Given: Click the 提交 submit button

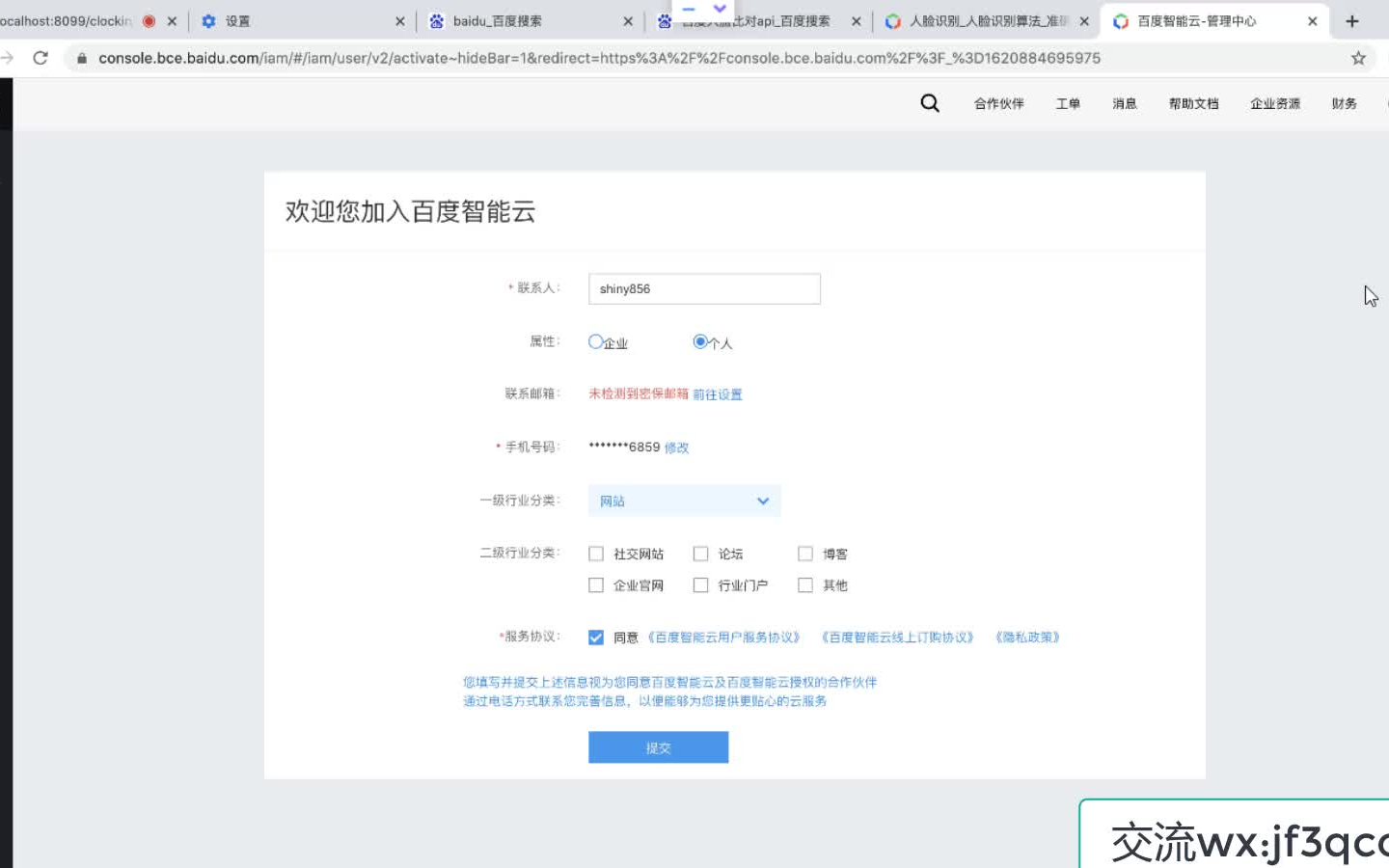Looking at the screenshot, I should [x=659, y=747].
